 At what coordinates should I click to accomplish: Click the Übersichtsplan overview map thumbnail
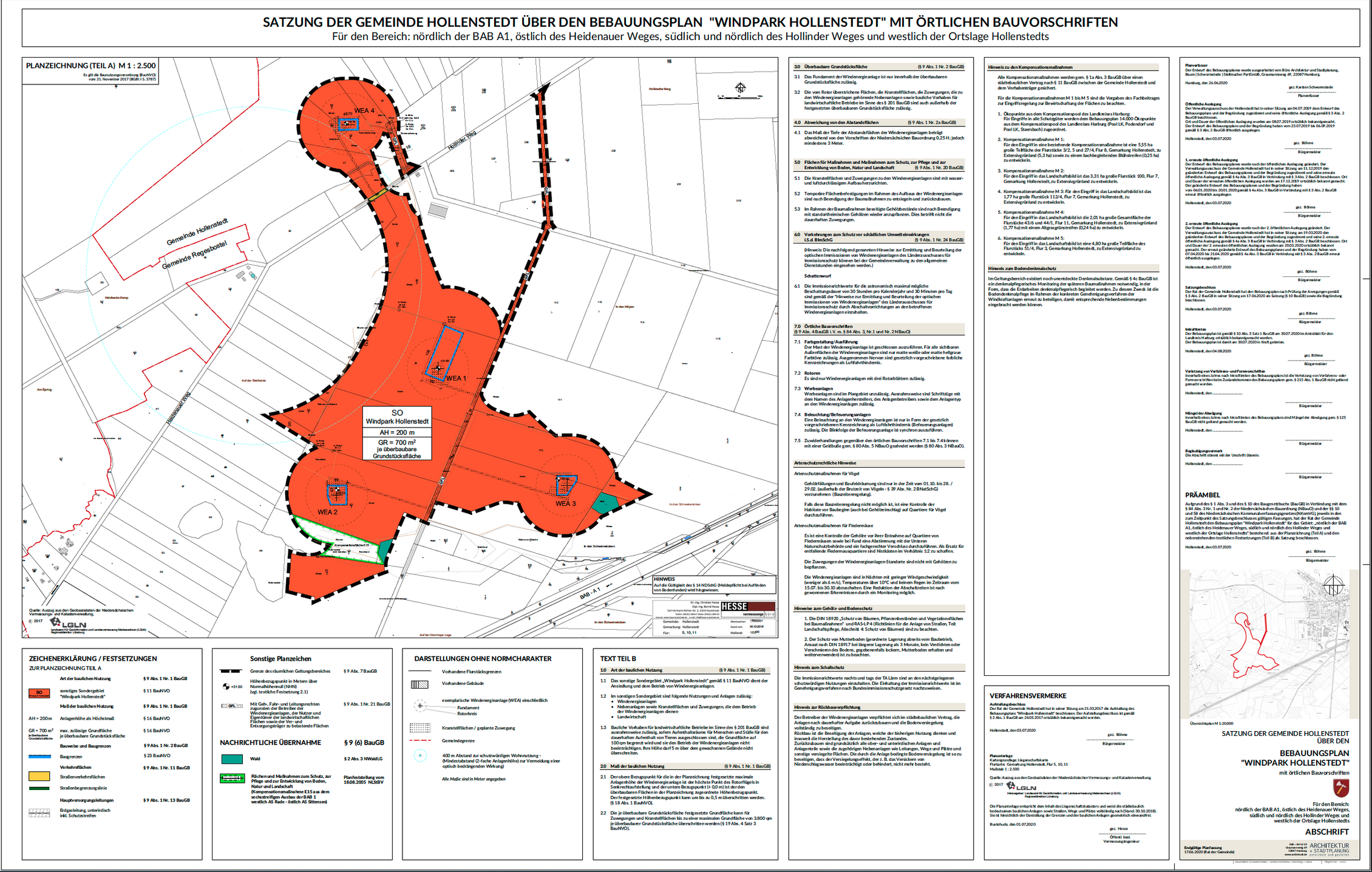(1269, 644)
